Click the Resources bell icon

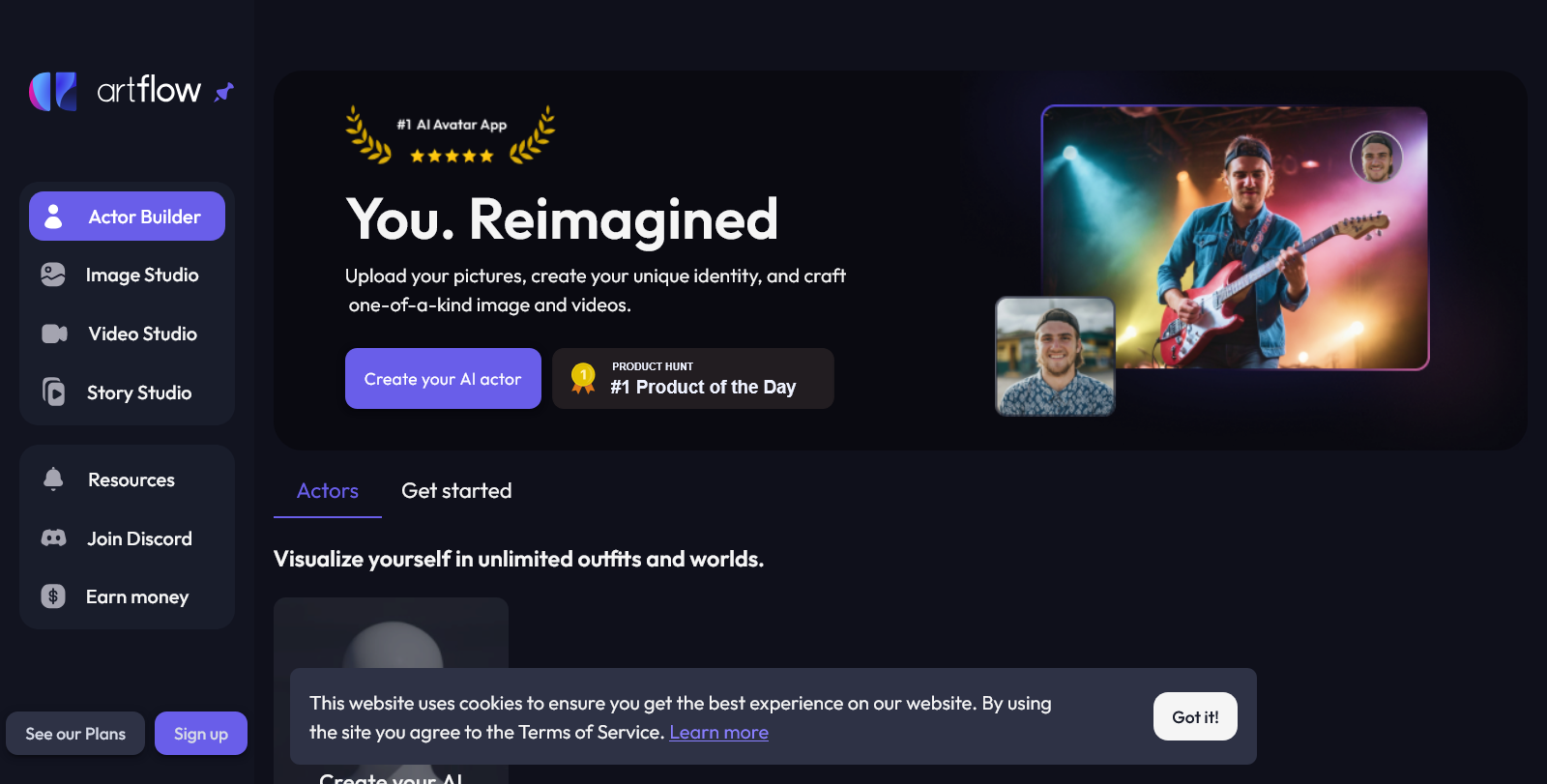click(53, 479)
